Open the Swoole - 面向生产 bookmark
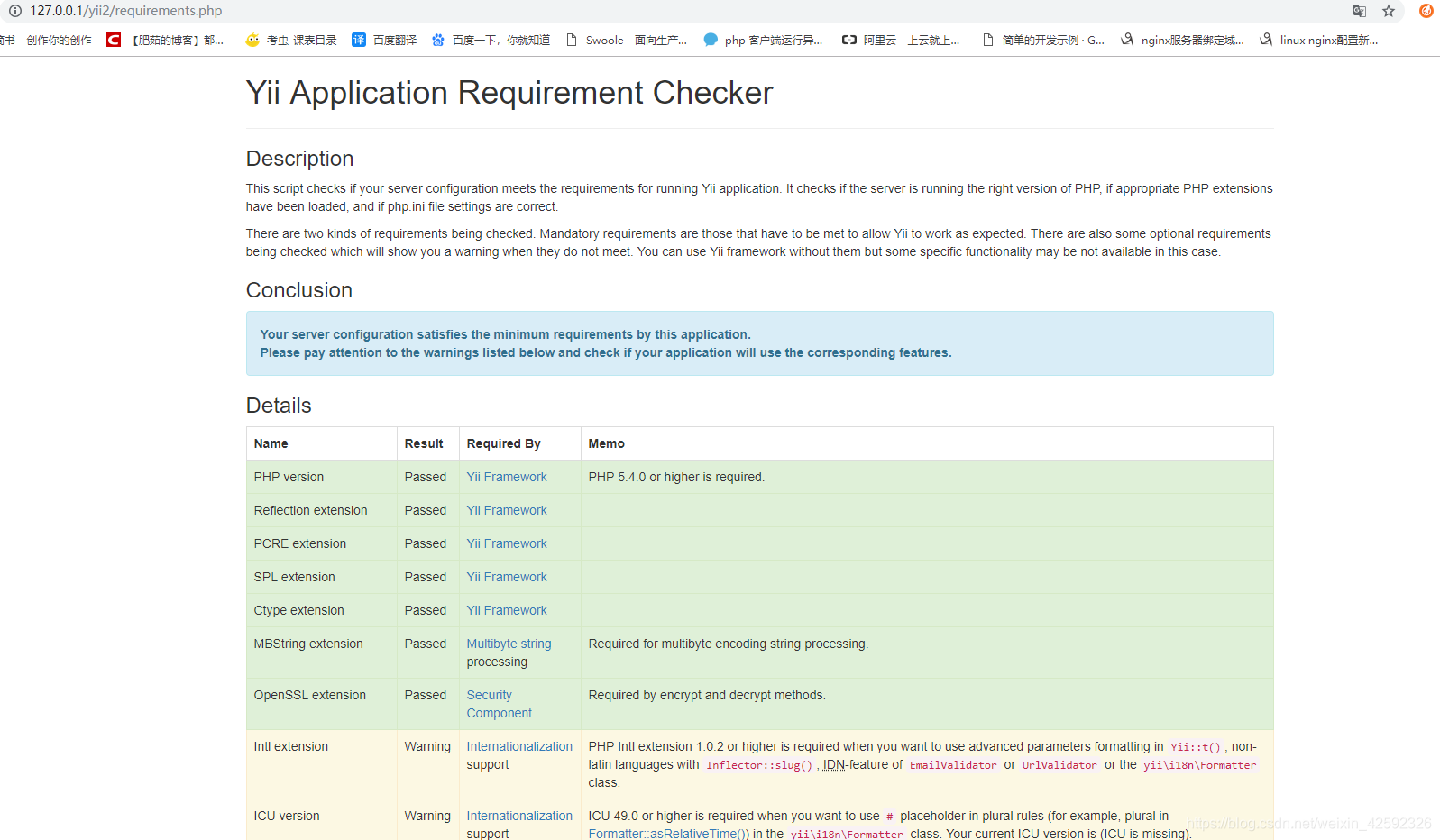 [x=626, y=40]
